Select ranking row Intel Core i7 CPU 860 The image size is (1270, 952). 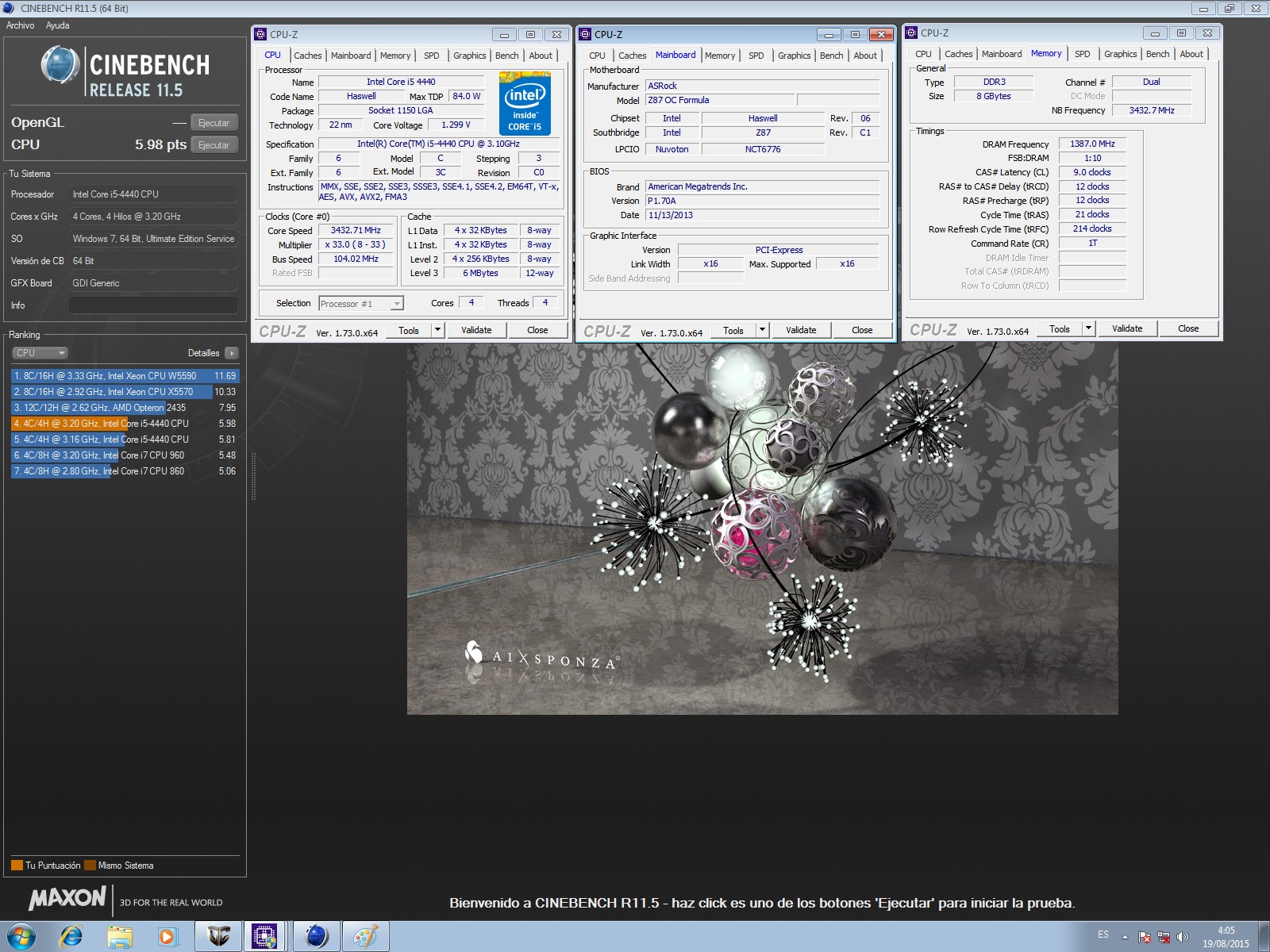click(x=125, y=471)
